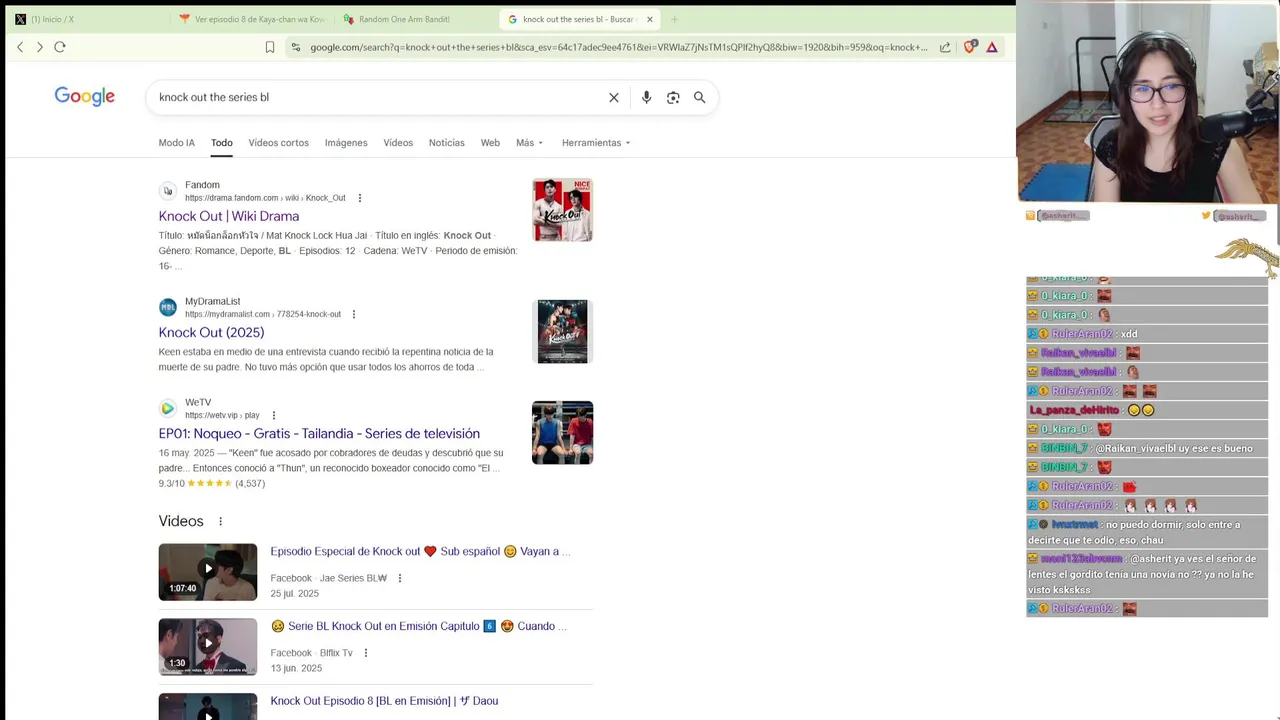Click the Todo selected filter tab
Image resolution: width=1280 pixels, height=720 pixels.
222,143
